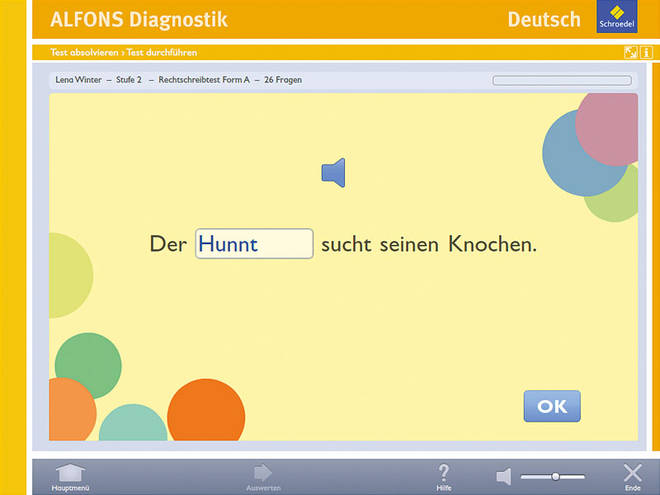
Task: Open the info icon in the breadcrumb bar
Action: [646, 53]
